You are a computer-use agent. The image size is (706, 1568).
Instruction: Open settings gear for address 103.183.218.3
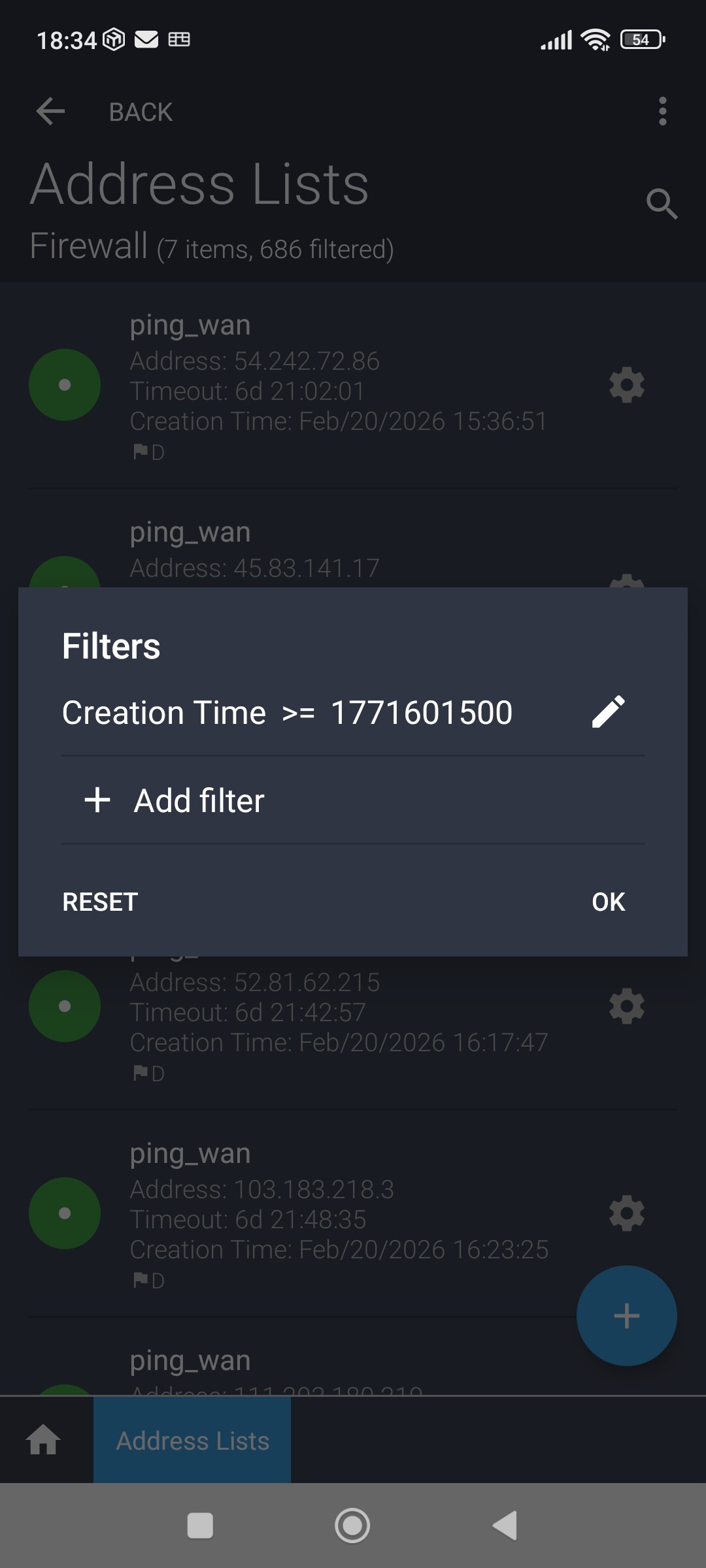coord(626,1213)
